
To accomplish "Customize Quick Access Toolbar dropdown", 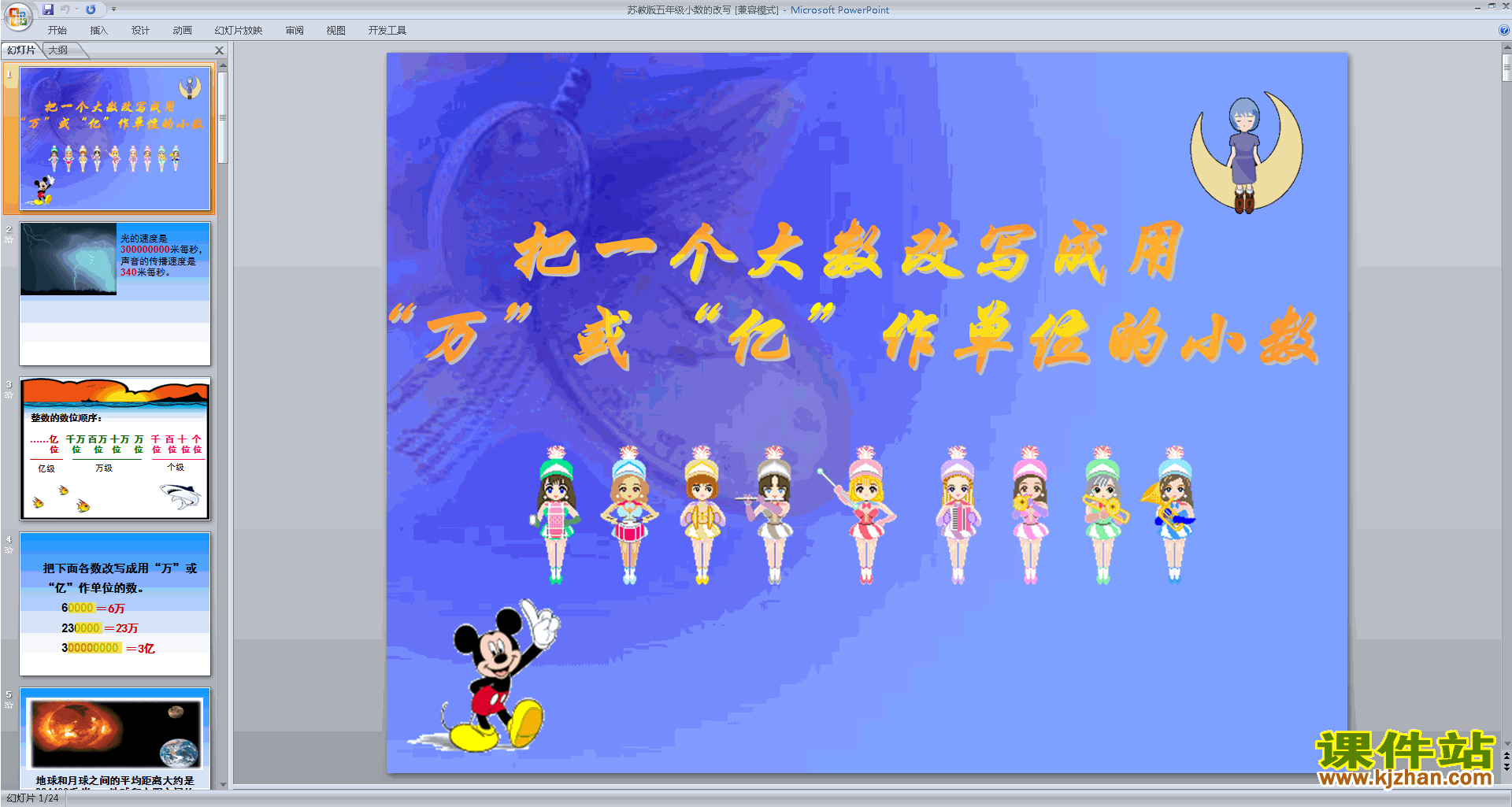I will tap(113, 9).
